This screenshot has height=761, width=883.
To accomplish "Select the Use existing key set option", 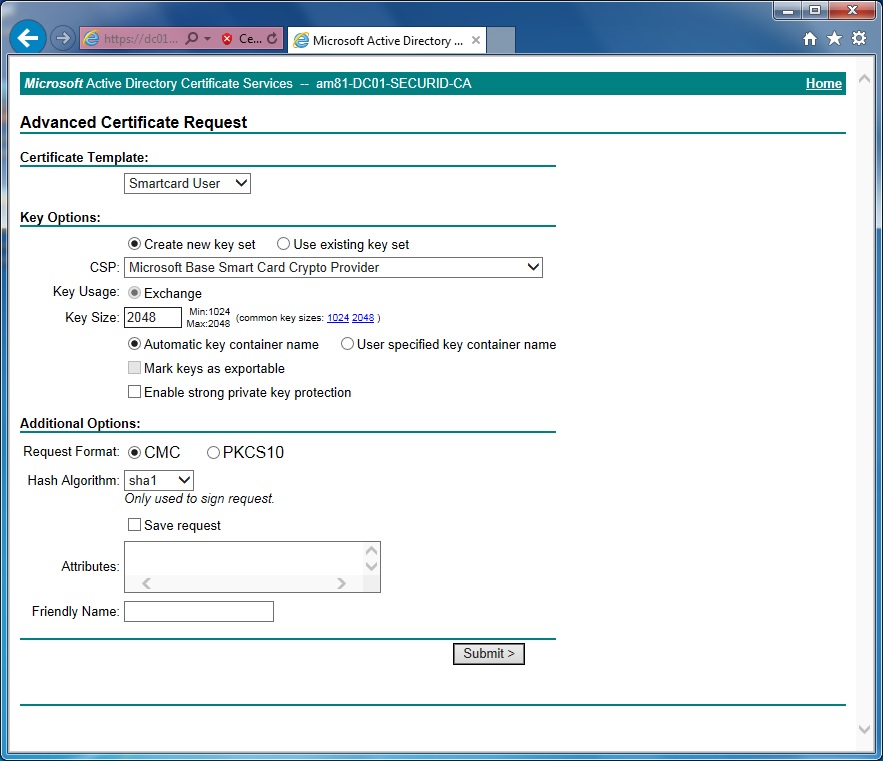I will click(284, 244).
